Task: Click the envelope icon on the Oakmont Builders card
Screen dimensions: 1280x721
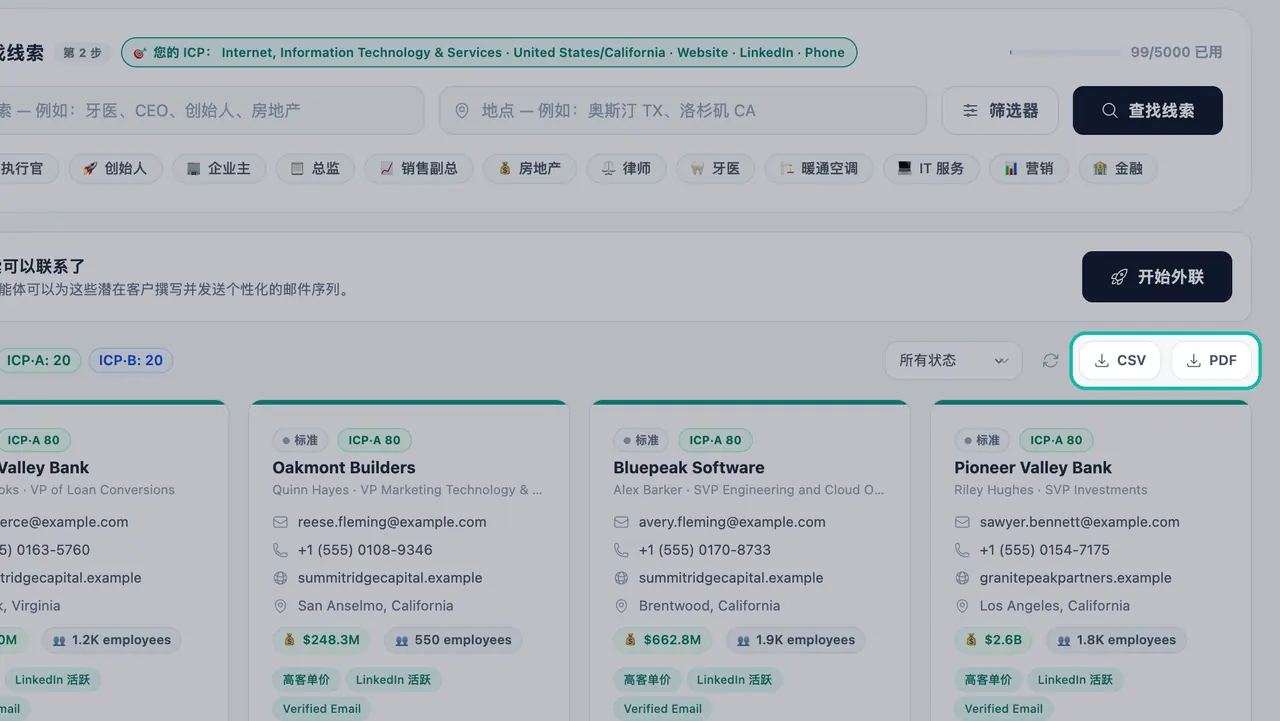Action: 280,522
